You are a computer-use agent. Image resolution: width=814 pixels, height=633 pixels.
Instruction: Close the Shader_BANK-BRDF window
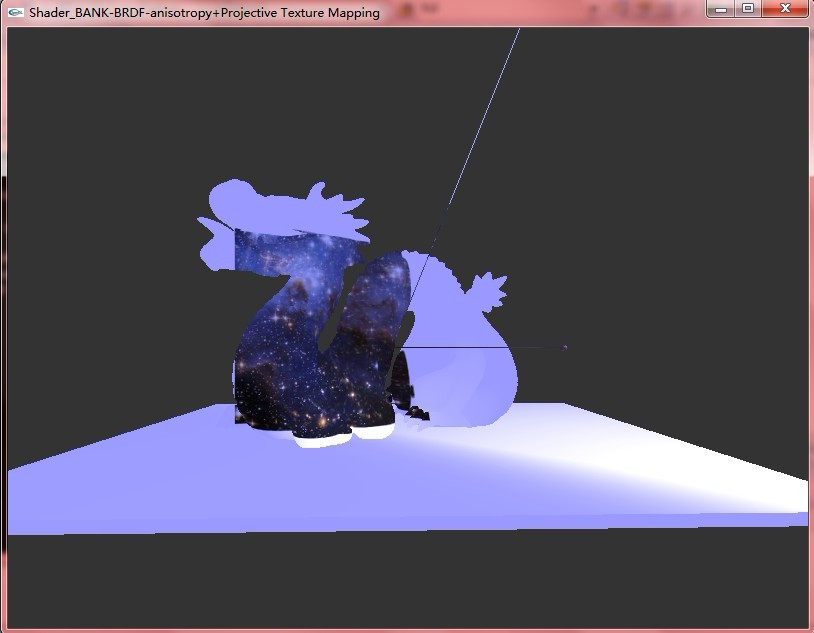(x=785, y=9)
